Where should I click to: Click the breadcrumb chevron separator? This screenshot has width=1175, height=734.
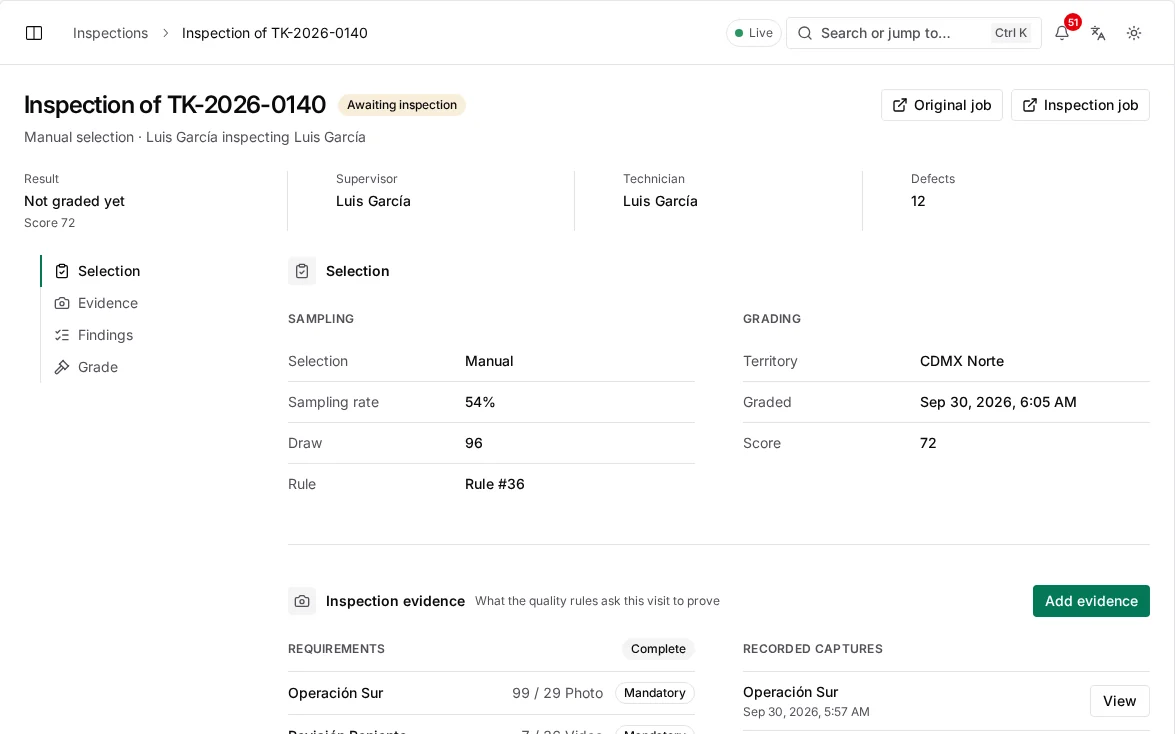pos(166,33)
